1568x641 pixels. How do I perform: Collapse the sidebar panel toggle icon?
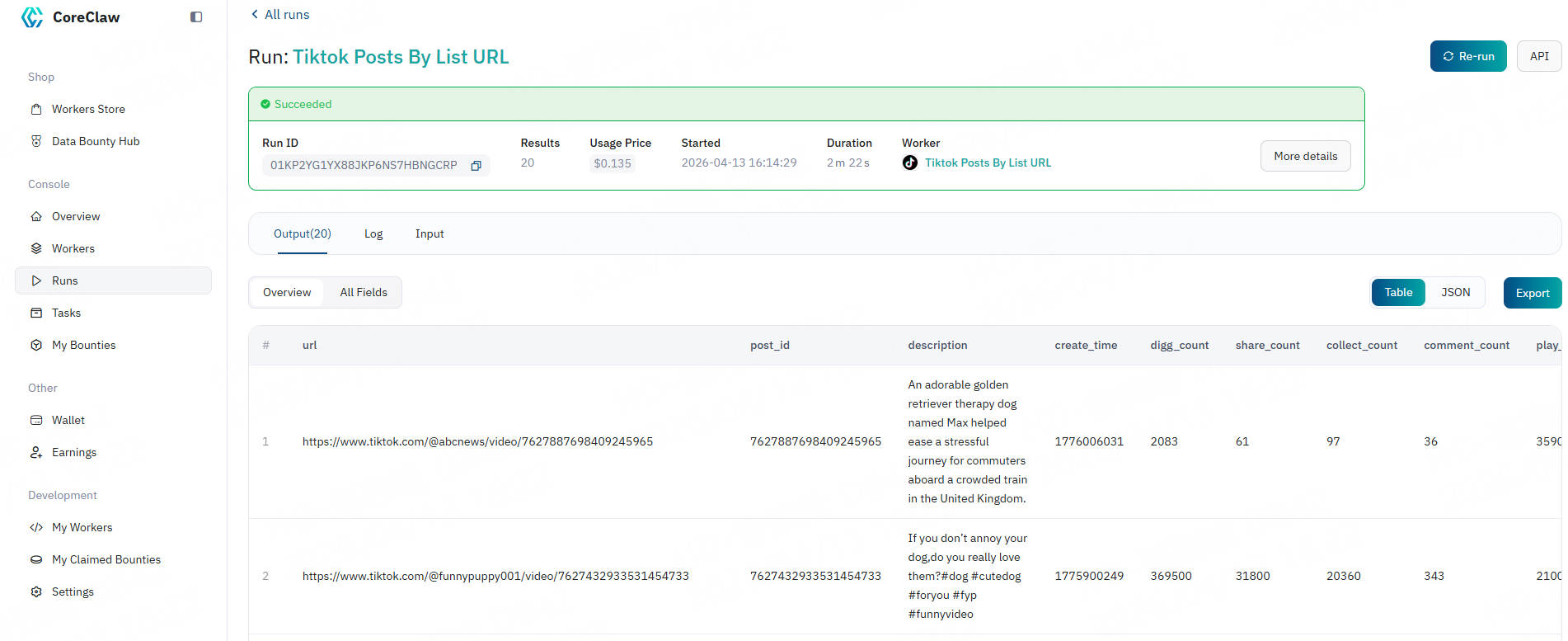coord(196,17)
